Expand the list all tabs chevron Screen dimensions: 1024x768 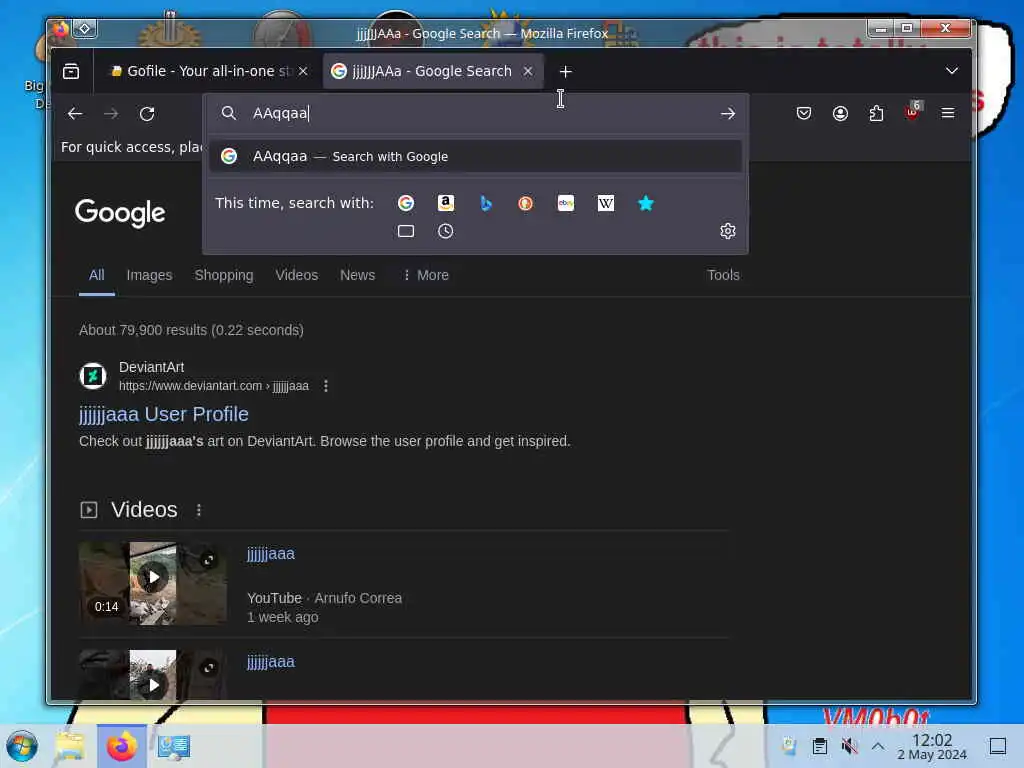click(952, 71)
